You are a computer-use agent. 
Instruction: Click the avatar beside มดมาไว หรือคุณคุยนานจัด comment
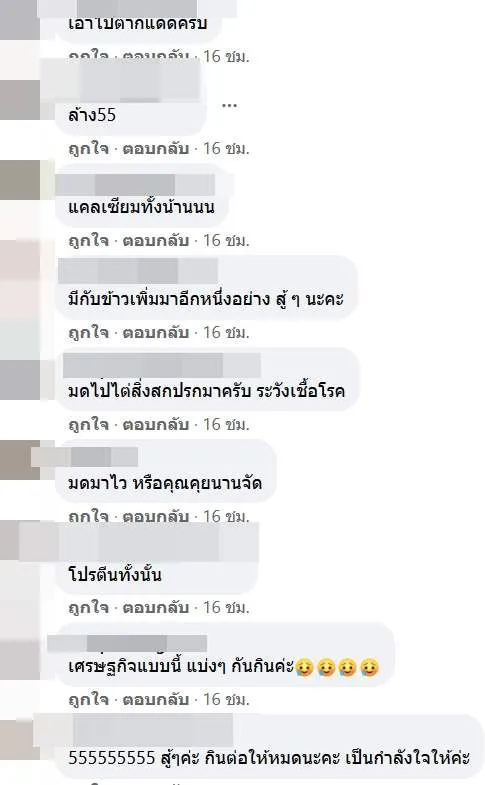click(x=20, y=460)
